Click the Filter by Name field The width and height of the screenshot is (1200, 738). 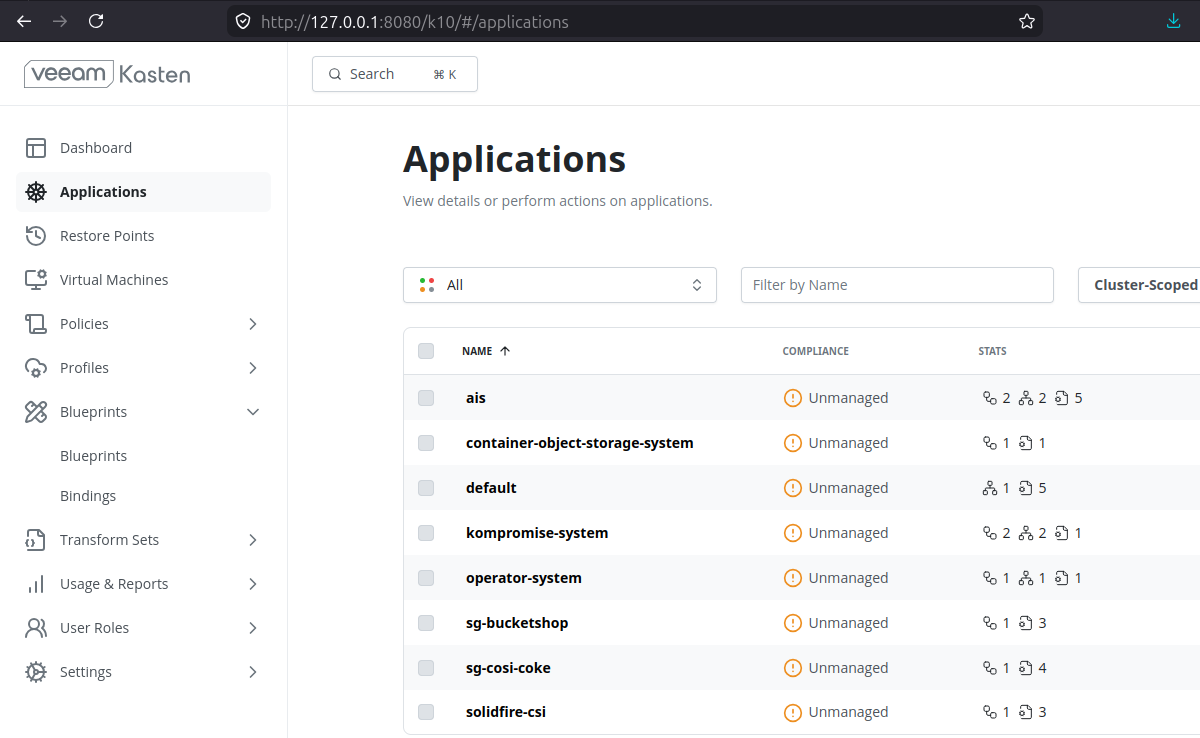pos(897,285)
